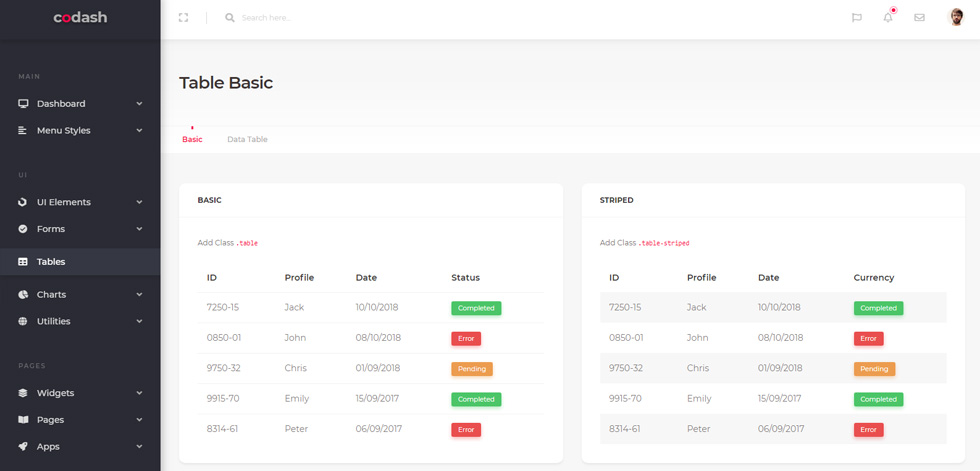Expand the UI Elements chevron
Screen dimensions: 980x471
pyautogui.click(x=139, y=202)
